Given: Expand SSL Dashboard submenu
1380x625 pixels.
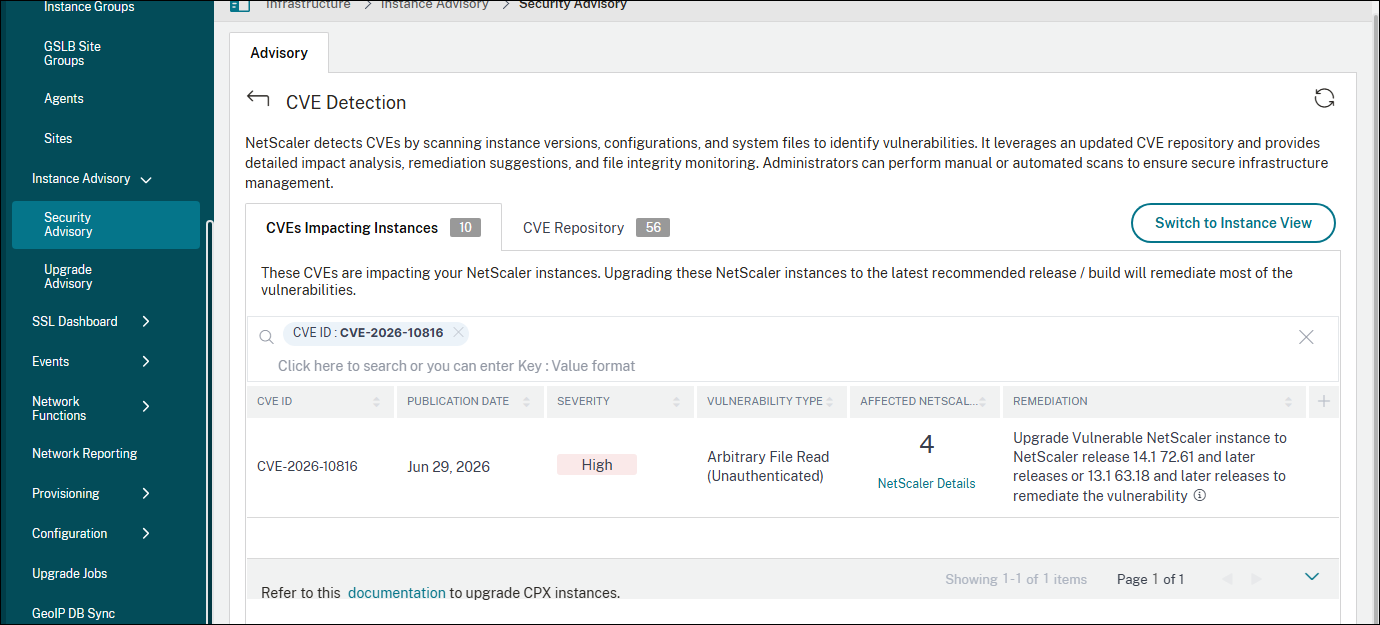Looking at the screenshot, I should tap(146, 321).
